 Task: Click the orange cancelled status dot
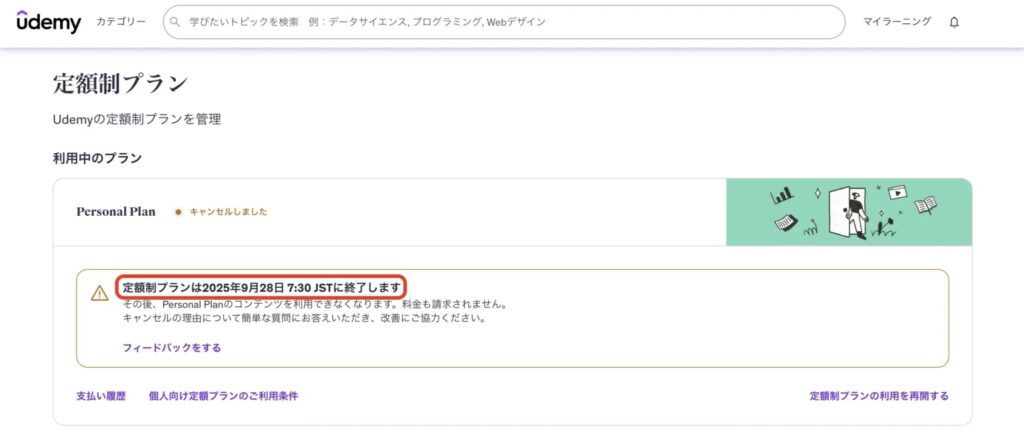(x=178, y=212)
